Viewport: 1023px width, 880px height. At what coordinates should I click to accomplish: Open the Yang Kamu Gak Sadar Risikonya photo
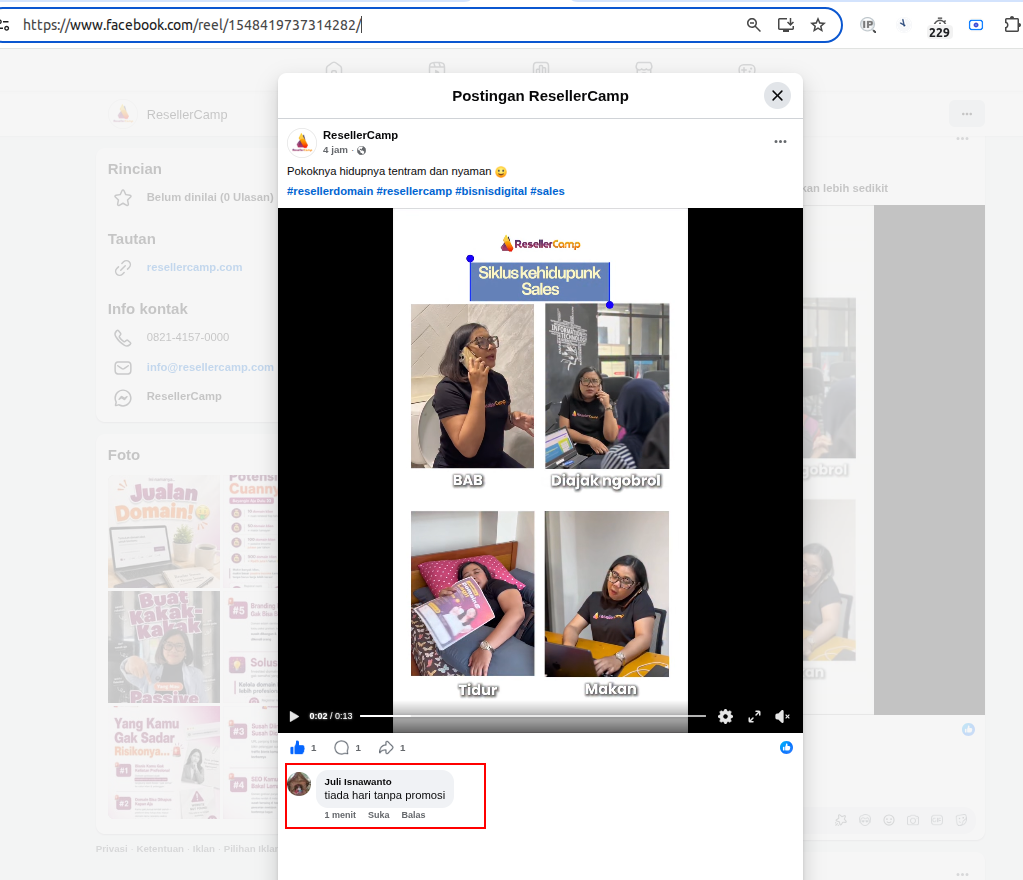pos(164,763)
